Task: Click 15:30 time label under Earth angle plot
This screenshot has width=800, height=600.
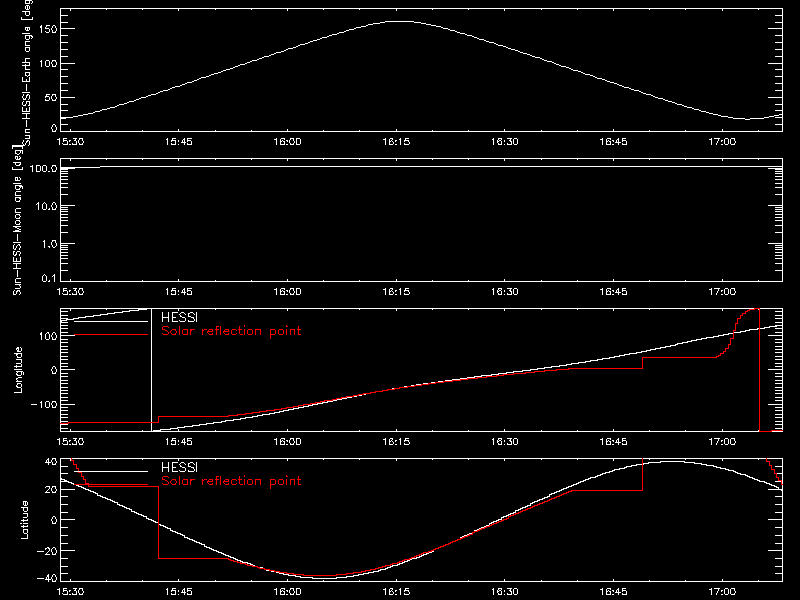Action: 70,142
